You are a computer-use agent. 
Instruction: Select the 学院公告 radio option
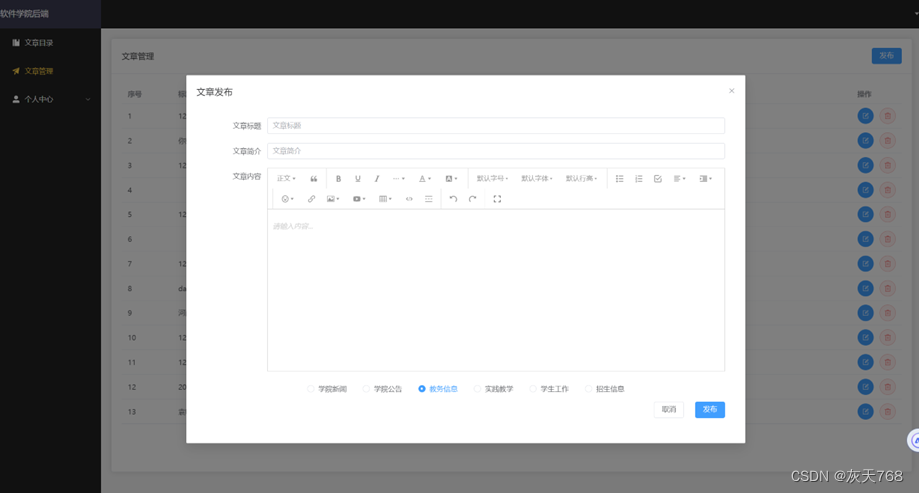(x=382, y=389)
